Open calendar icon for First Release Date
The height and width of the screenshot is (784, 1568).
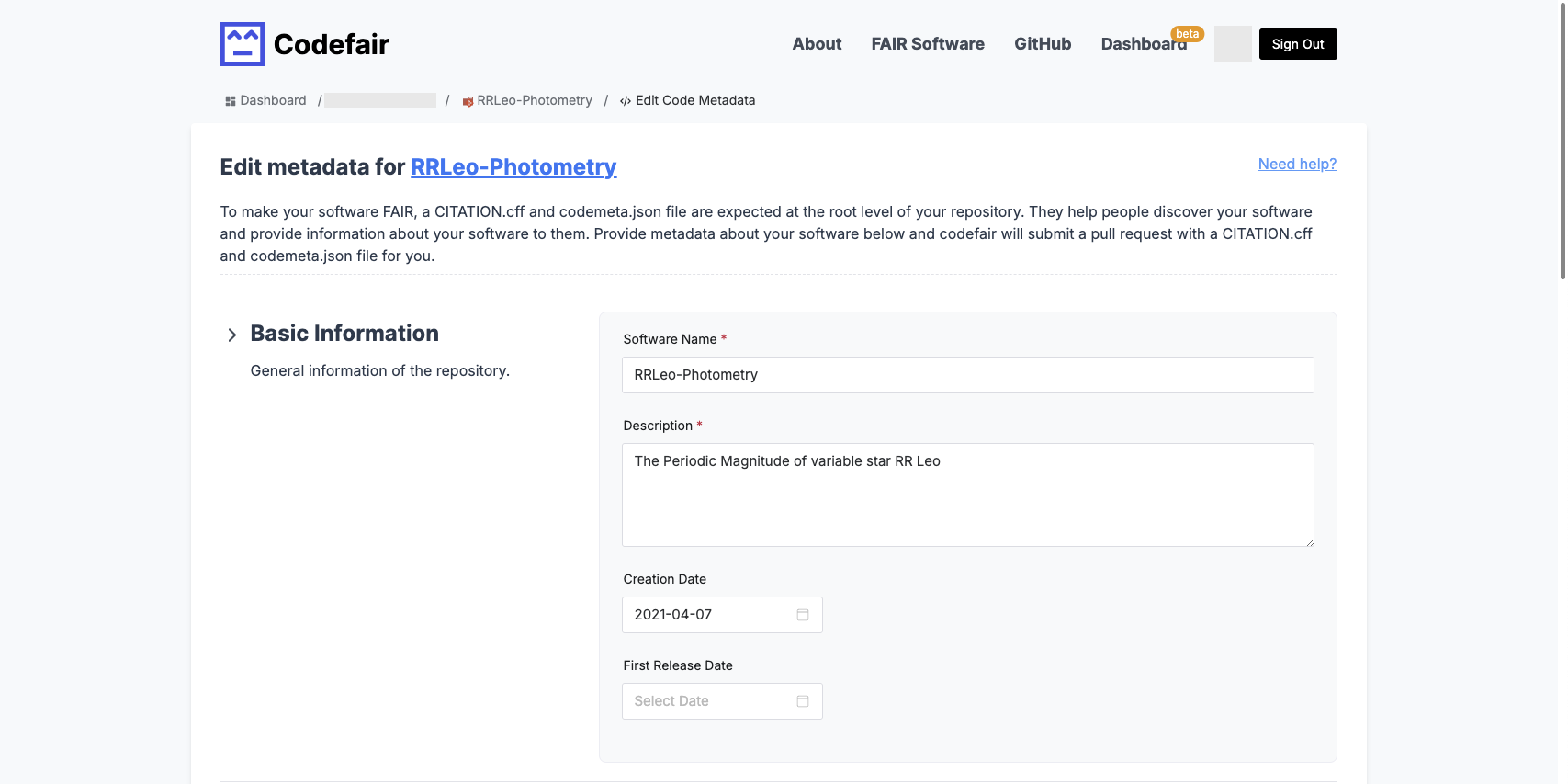point(803,701)
